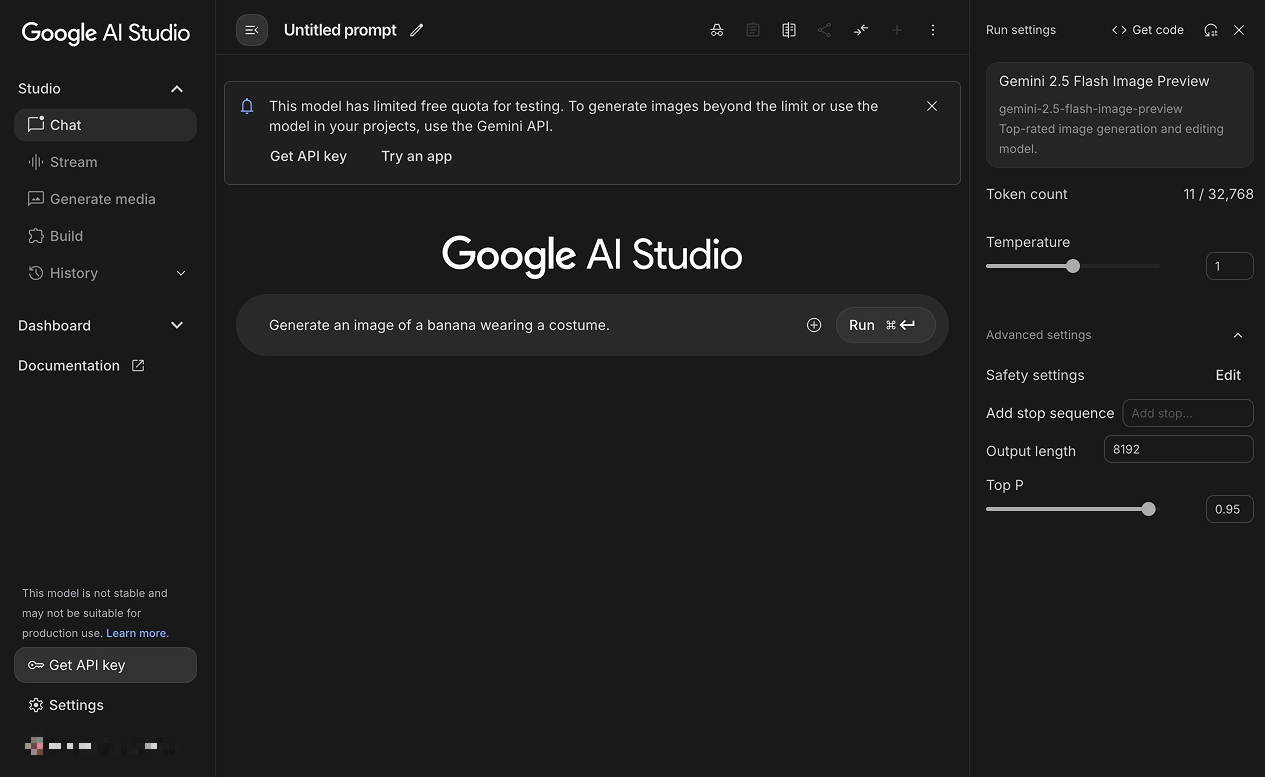Click the Token count value 11 / 32,768
The image size is (1265, 777).
pyautogui.click(x=1218, y=194)
